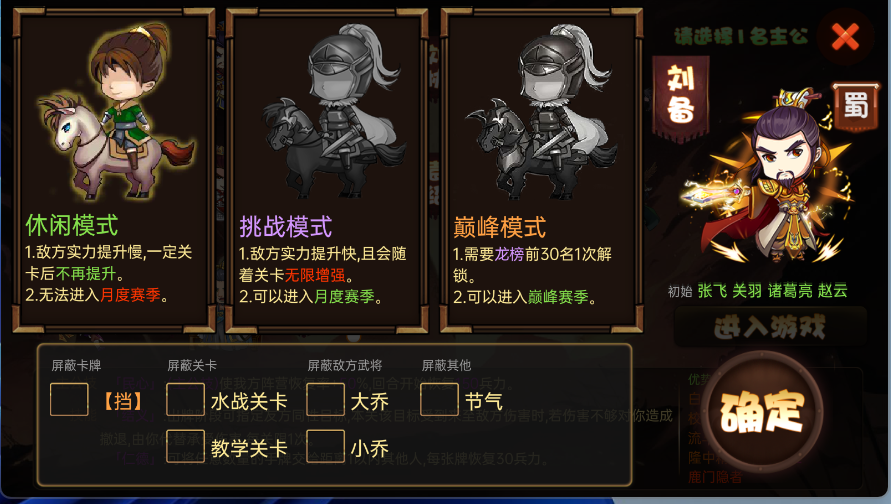891x504 pixels.
Task: Click the 进入游戏 enter game button
Action: (770, 327)
